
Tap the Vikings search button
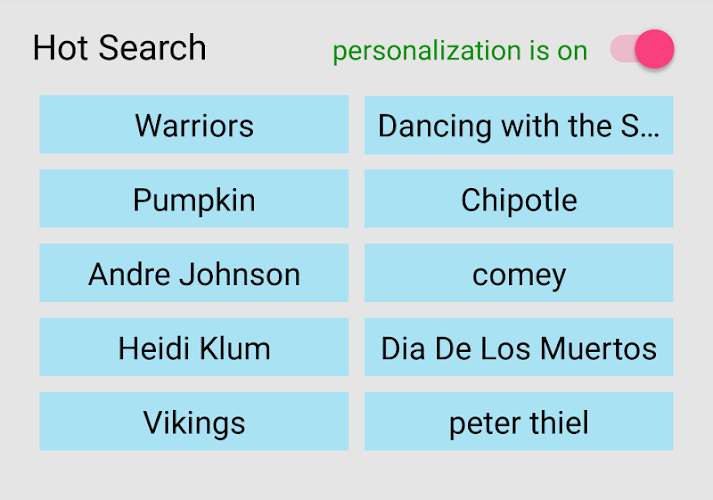point(194,421)
